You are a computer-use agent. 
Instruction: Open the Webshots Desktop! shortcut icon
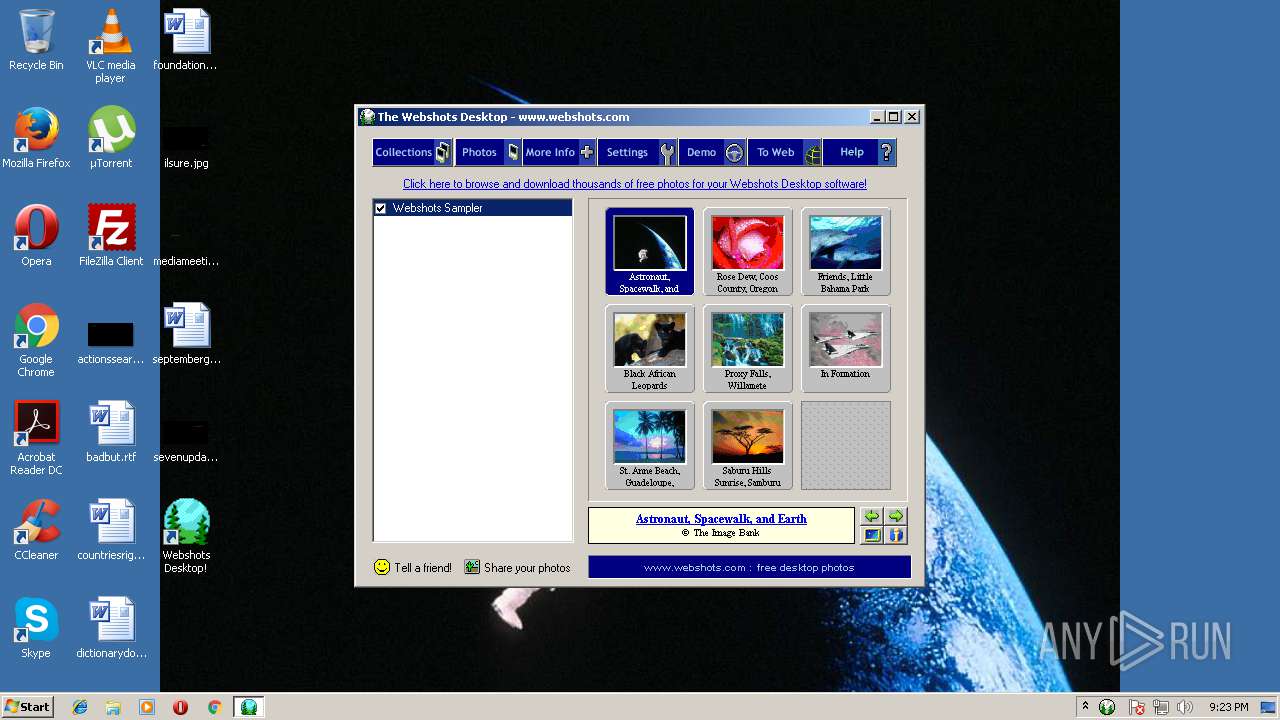tap(186, 537)
